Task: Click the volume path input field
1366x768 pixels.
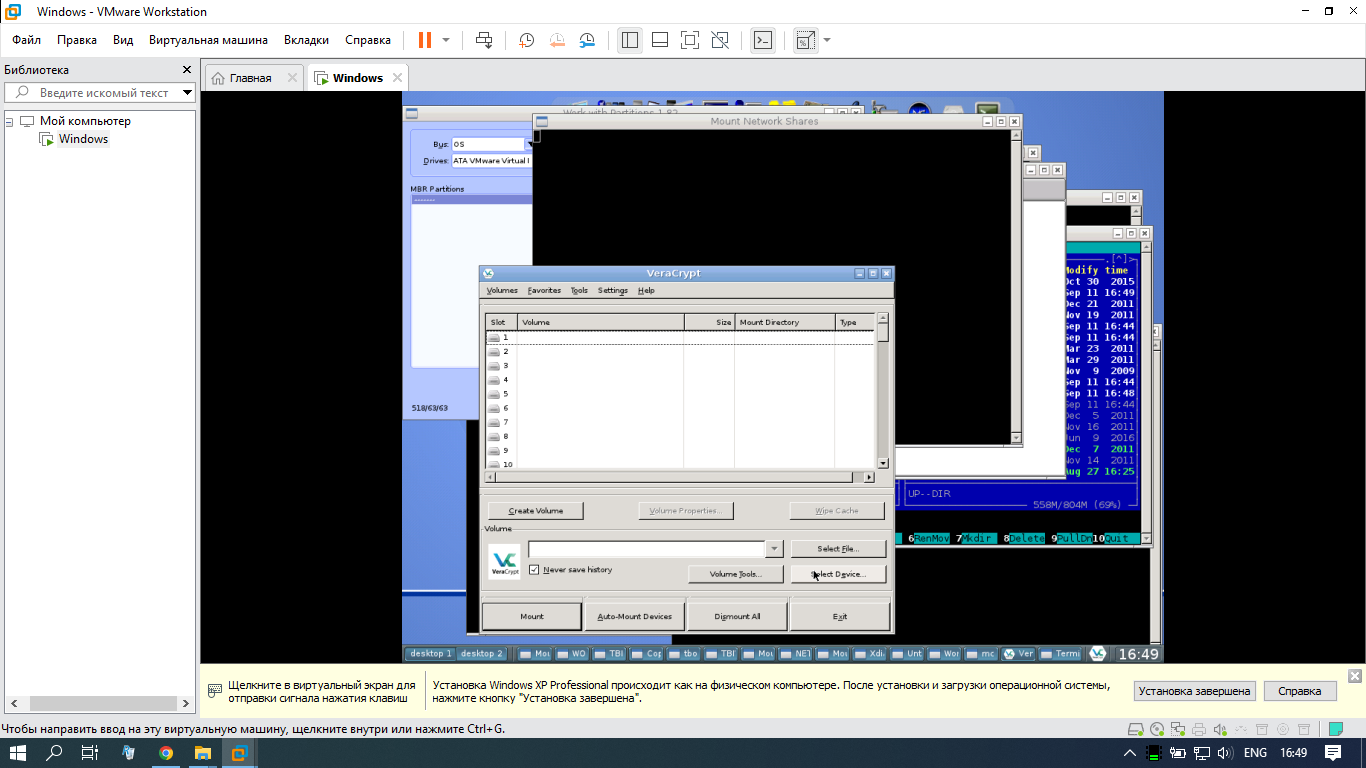Action: [646, 549]
